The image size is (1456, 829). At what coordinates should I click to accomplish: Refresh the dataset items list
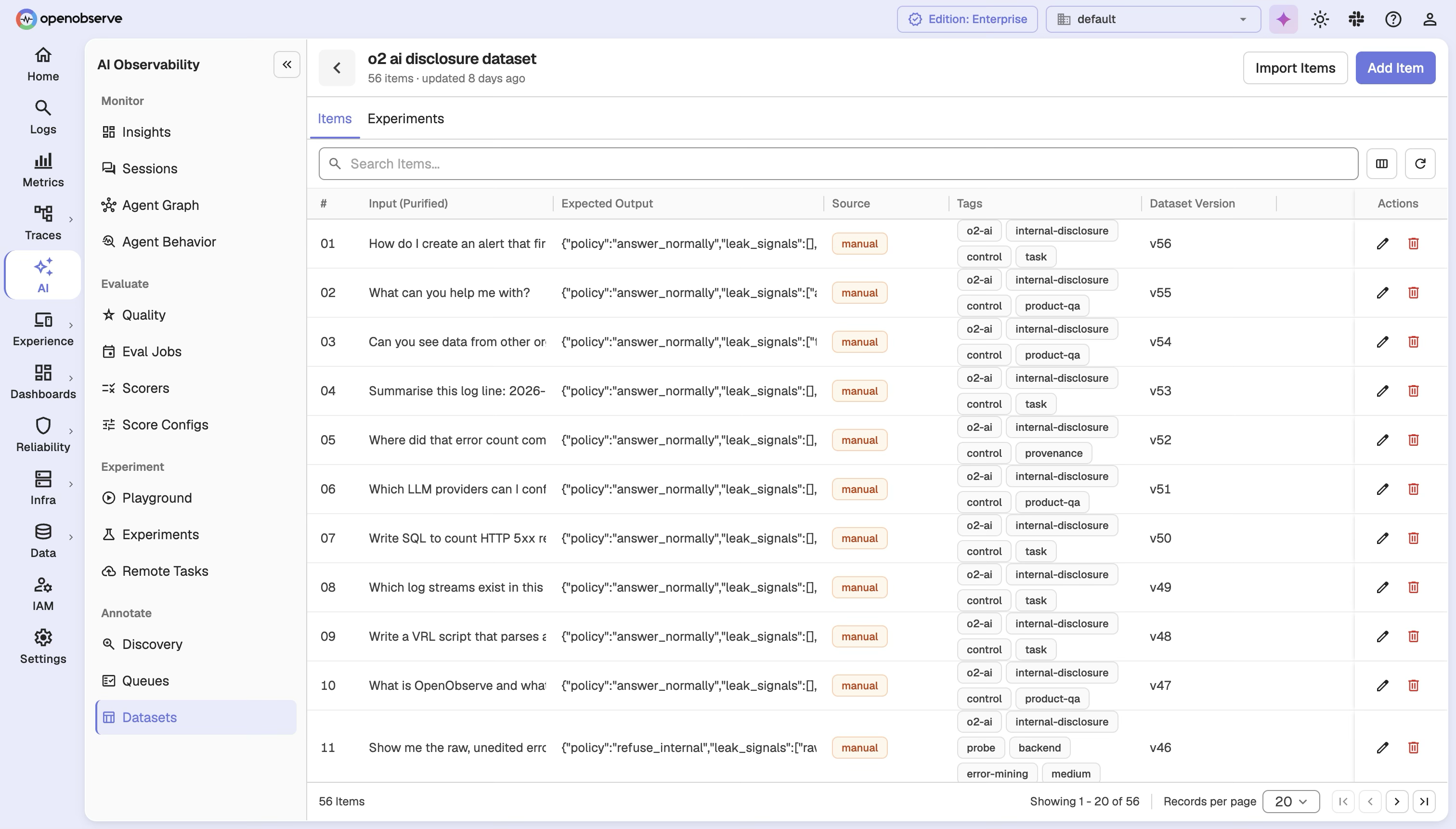[1419, 164]
